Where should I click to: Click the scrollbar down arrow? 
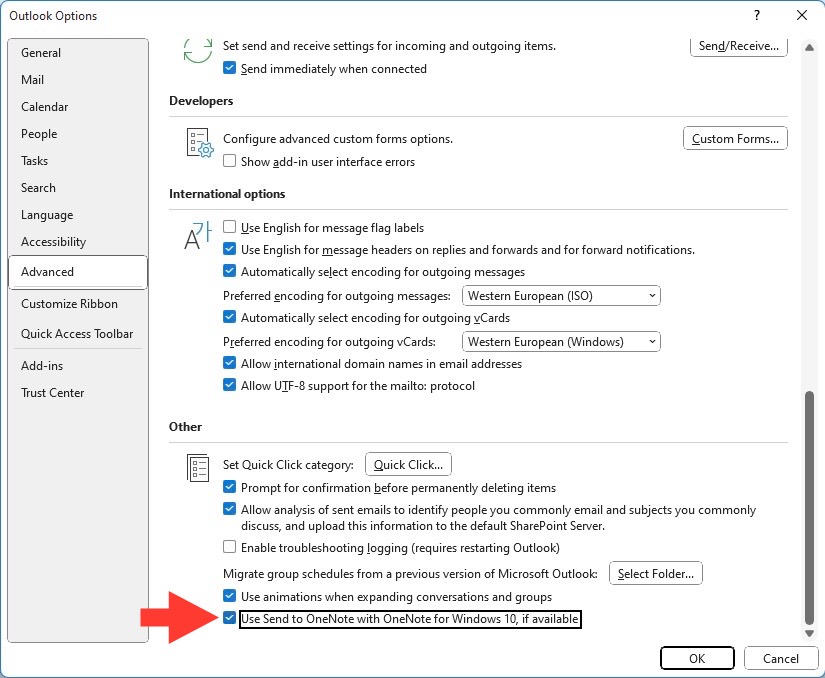coord(809,633)
